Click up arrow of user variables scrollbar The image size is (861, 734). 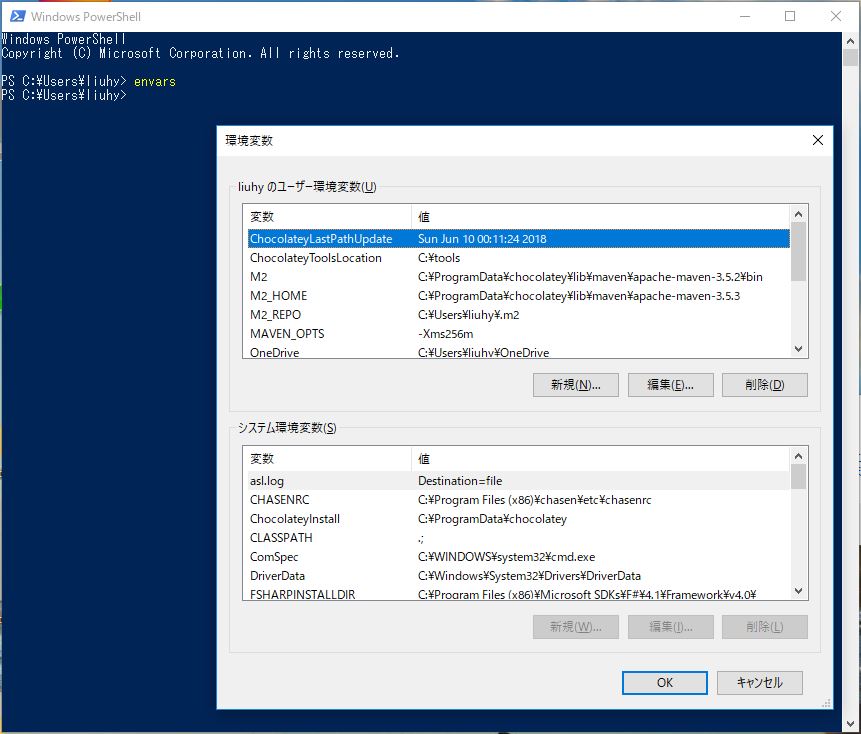click(x=798, y=214)
